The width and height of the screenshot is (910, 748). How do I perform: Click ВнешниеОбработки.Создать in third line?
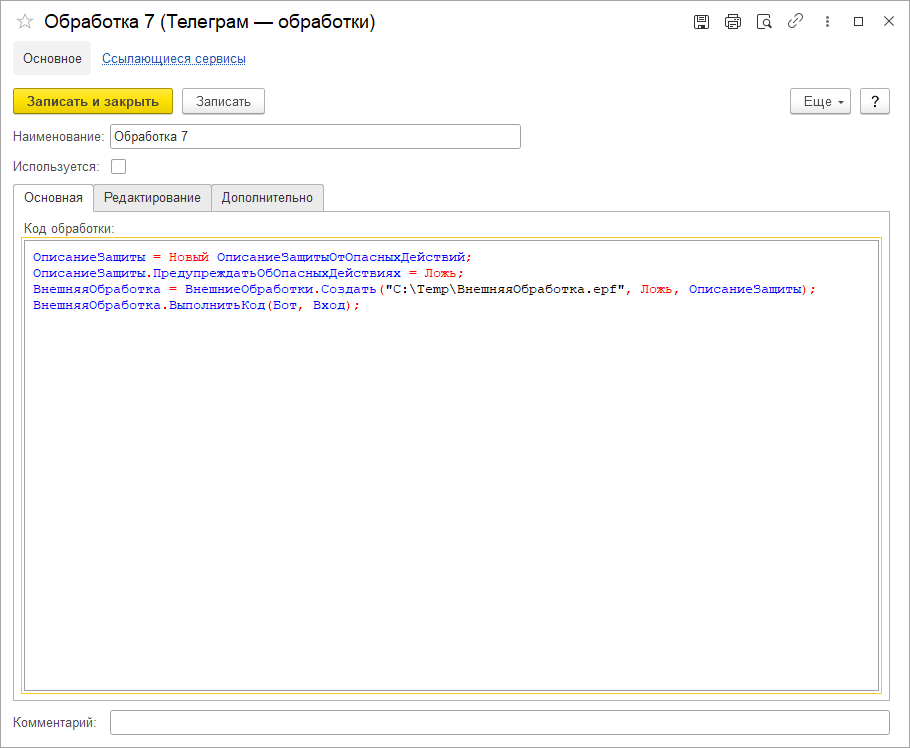(x=280, y=290)
